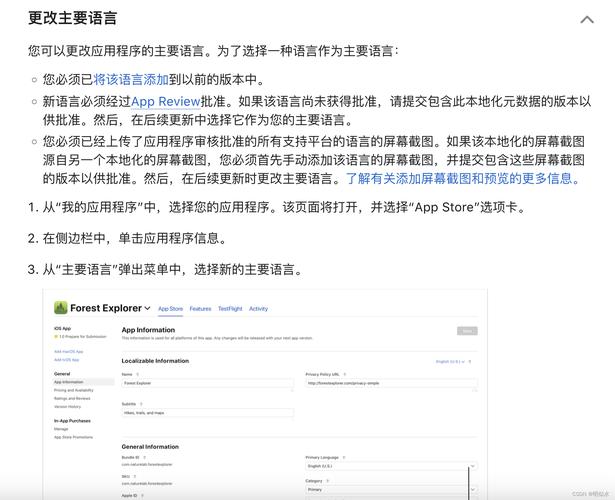Click the 更改主要语言 heading

73,18
